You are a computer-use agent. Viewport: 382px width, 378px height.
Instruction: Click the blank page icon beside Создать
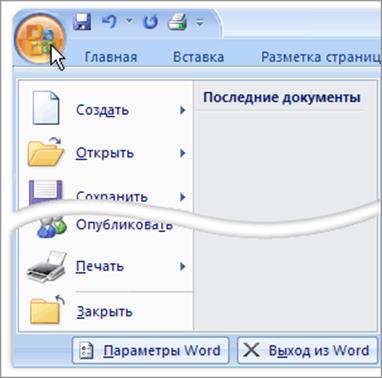[46, 108]
